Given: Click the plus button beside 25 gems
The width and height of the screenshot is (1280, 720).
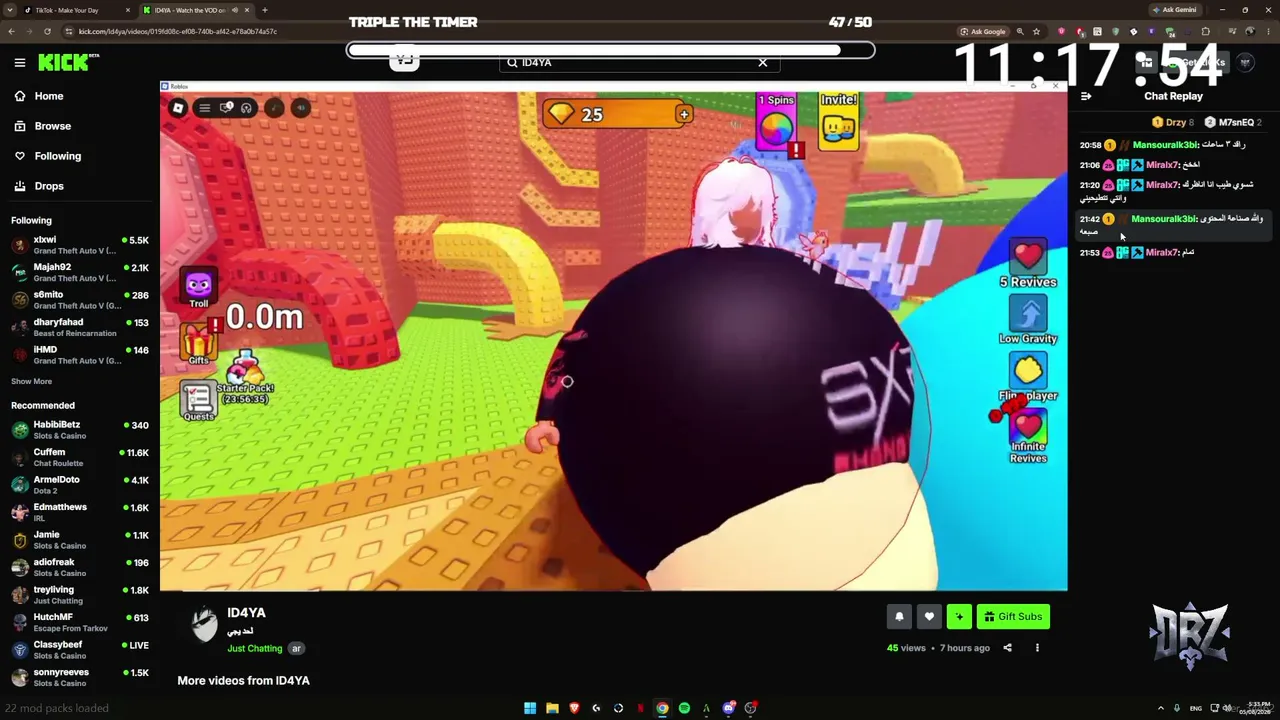Looking at the screenshot, I should 684,115.
